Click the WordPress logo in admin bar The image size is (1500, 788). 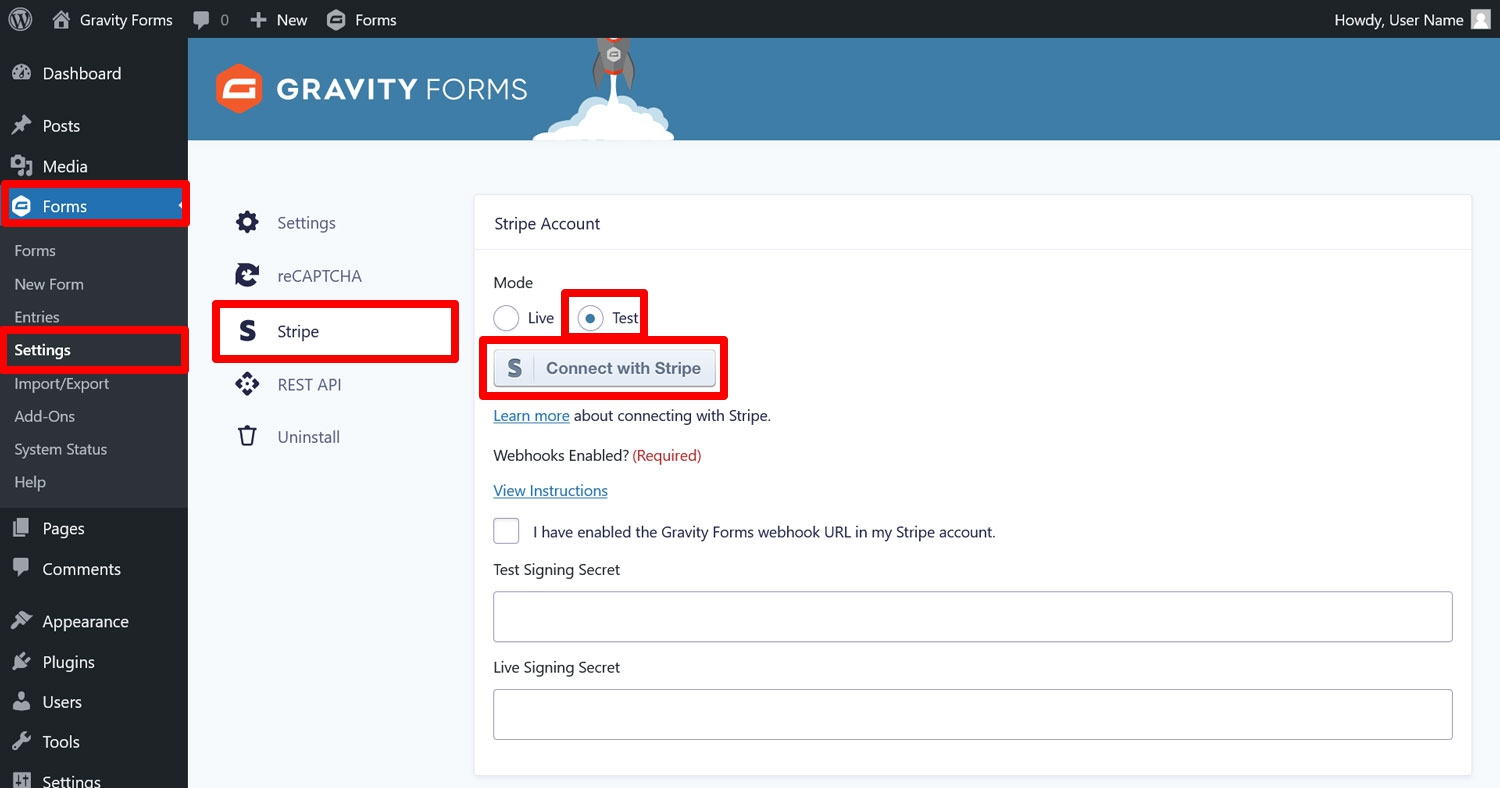[x=20, y=19]
